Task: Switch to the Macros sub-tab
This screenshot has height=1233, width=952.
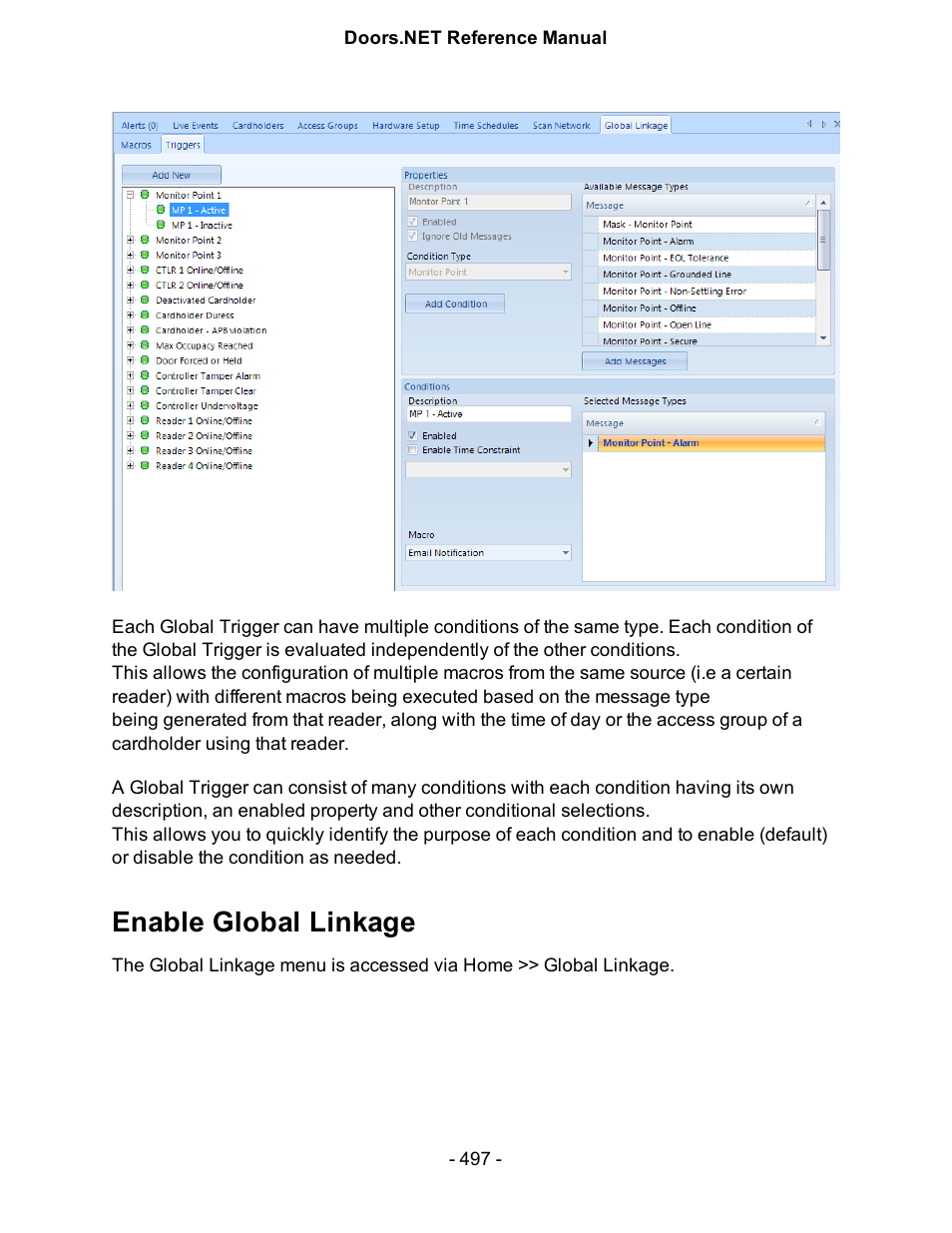Action: pos(137,146)
